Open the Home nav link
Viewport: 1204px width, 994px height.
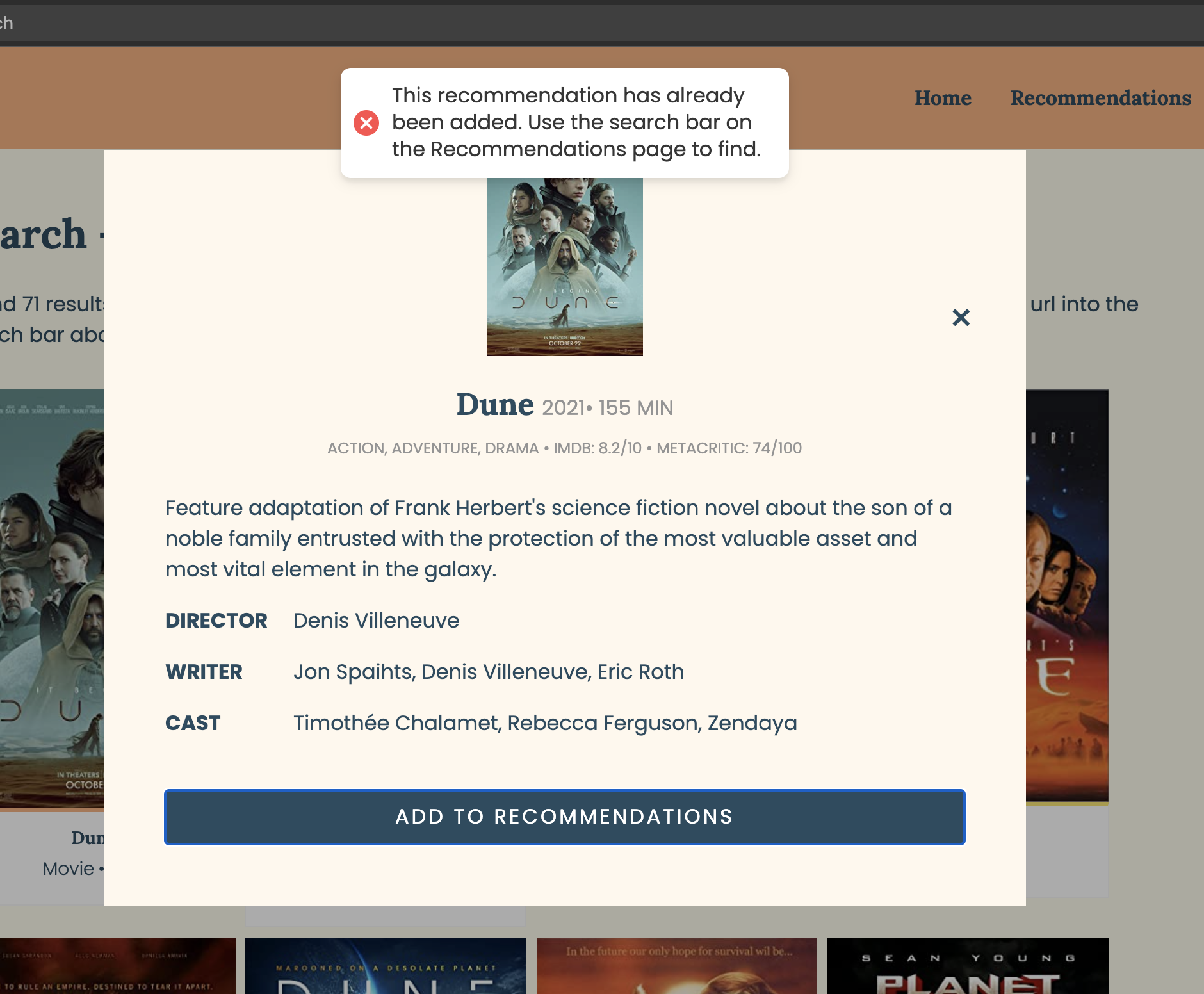coord(943,98)
